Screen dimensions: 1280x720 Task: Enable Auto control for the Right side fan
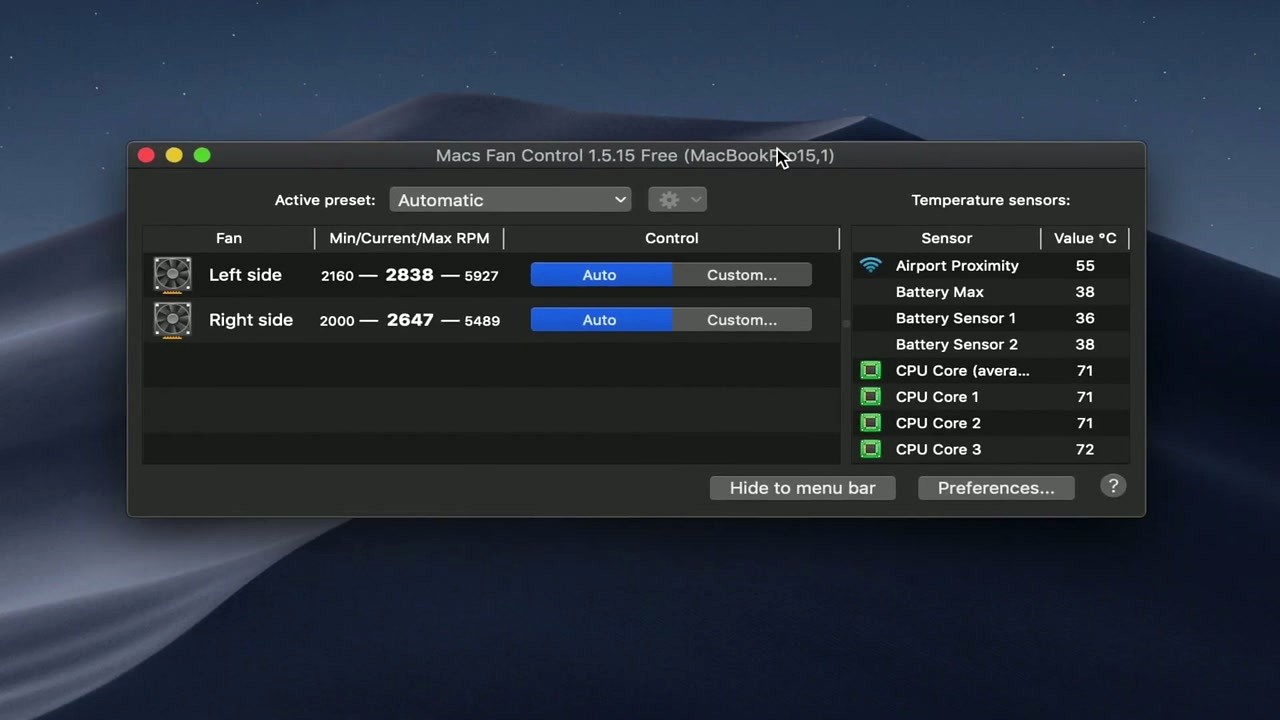coord(599,320)
